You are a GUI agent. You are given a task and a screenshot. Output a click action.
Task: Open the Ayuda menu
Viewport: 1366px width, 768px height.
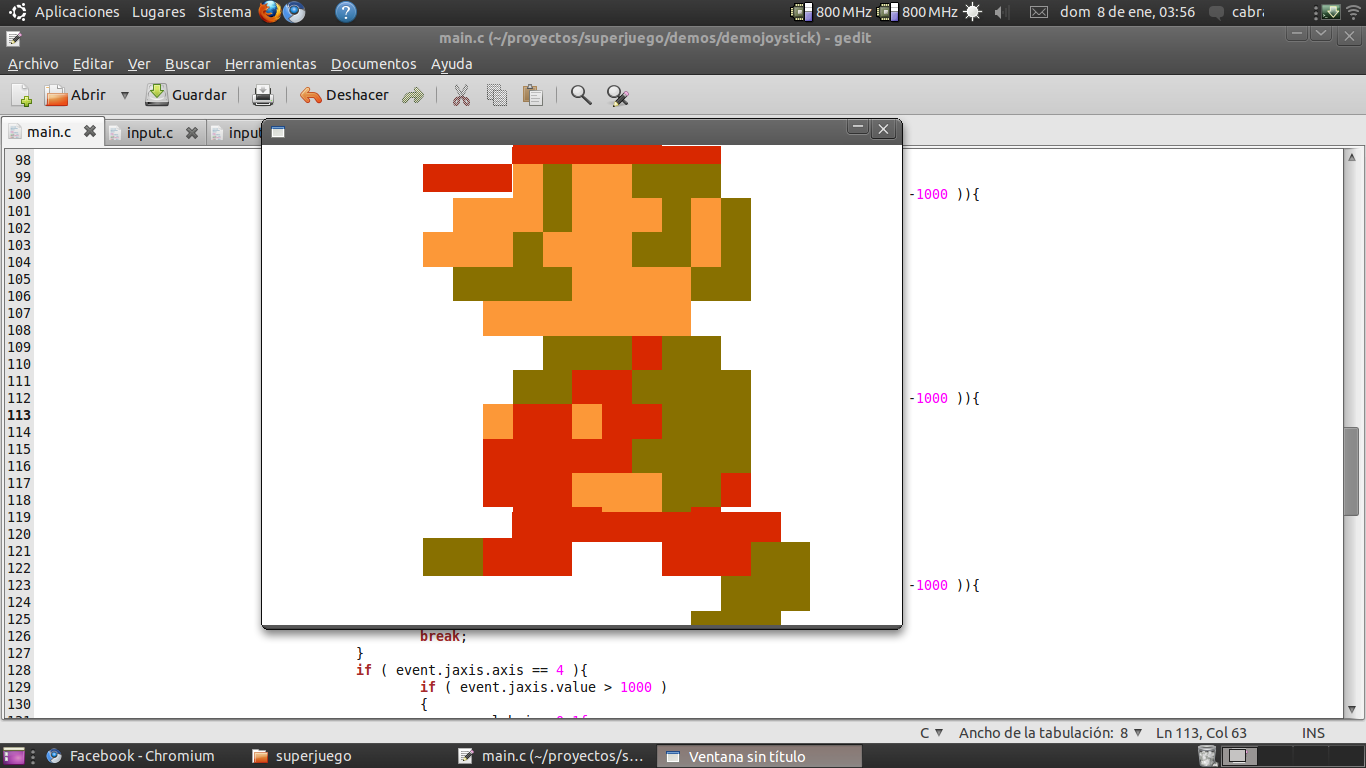pyautogui.click(x=452, y=64)
